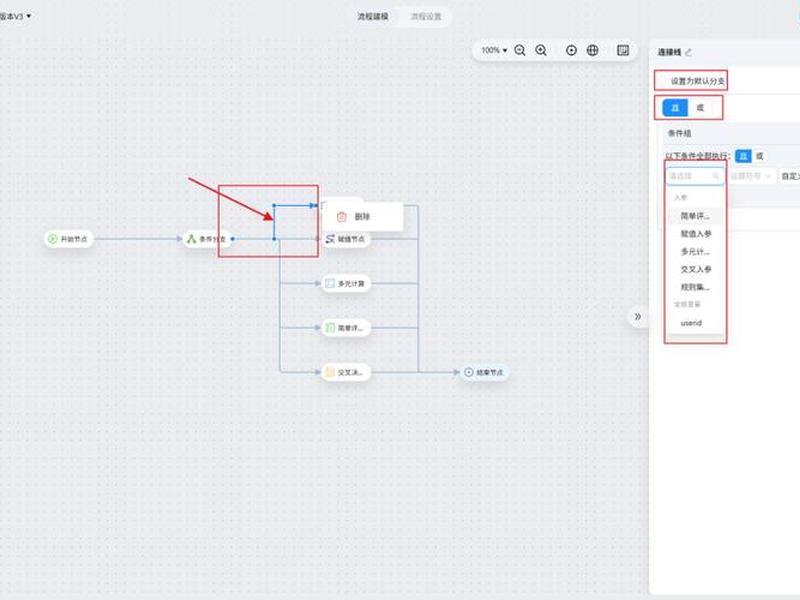Viewport: 800px width, 600px height.
Task: Choose 删除 from the context menu
Action: pos(362,217)
